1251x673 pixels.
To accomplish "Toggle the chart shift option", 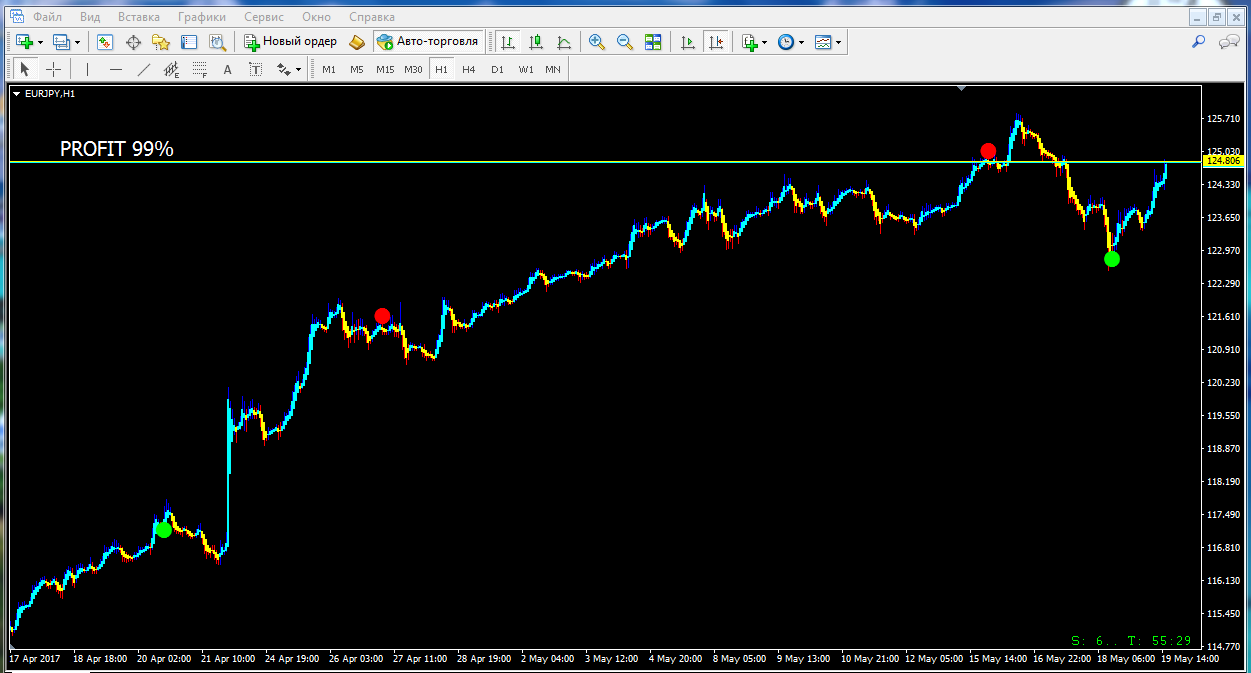I will click(x=716, y=42).
